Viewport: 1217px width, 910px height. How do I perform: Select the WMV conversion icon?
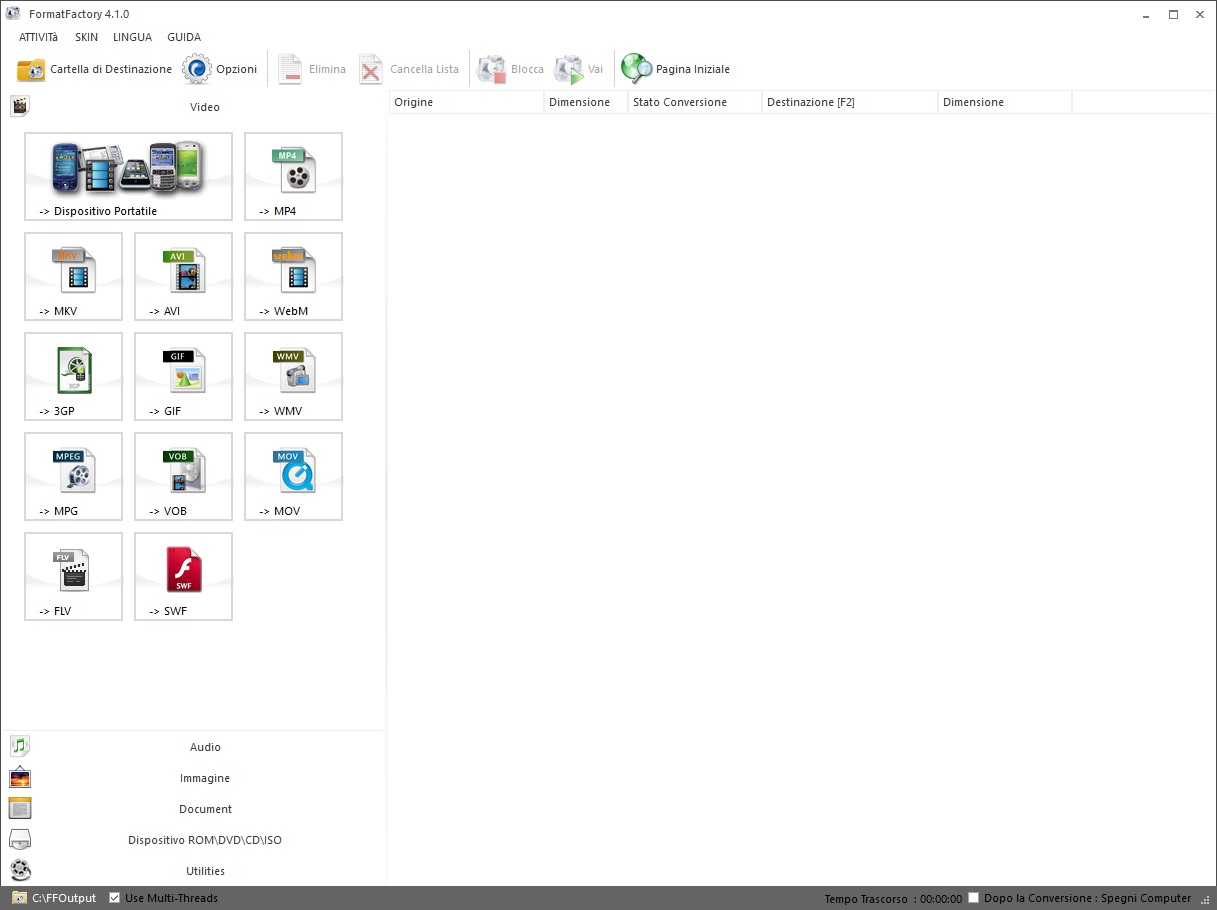click(x=293, y=376)
